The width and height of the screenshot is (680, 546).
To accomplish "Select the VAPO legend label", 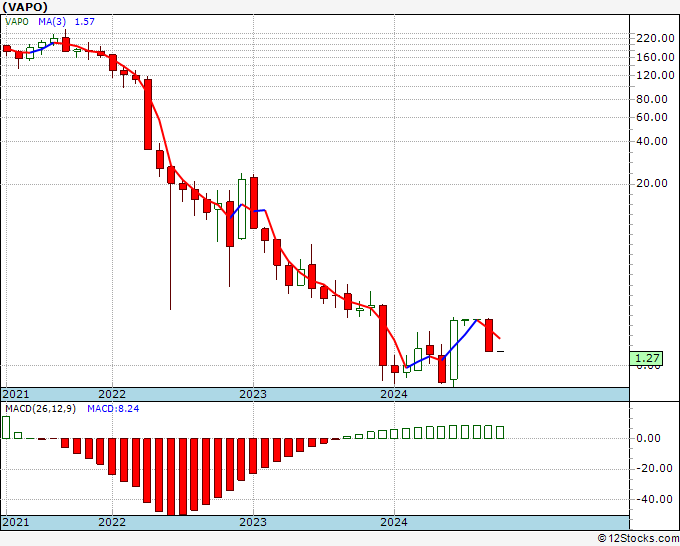I will click(x=17, y=21).
